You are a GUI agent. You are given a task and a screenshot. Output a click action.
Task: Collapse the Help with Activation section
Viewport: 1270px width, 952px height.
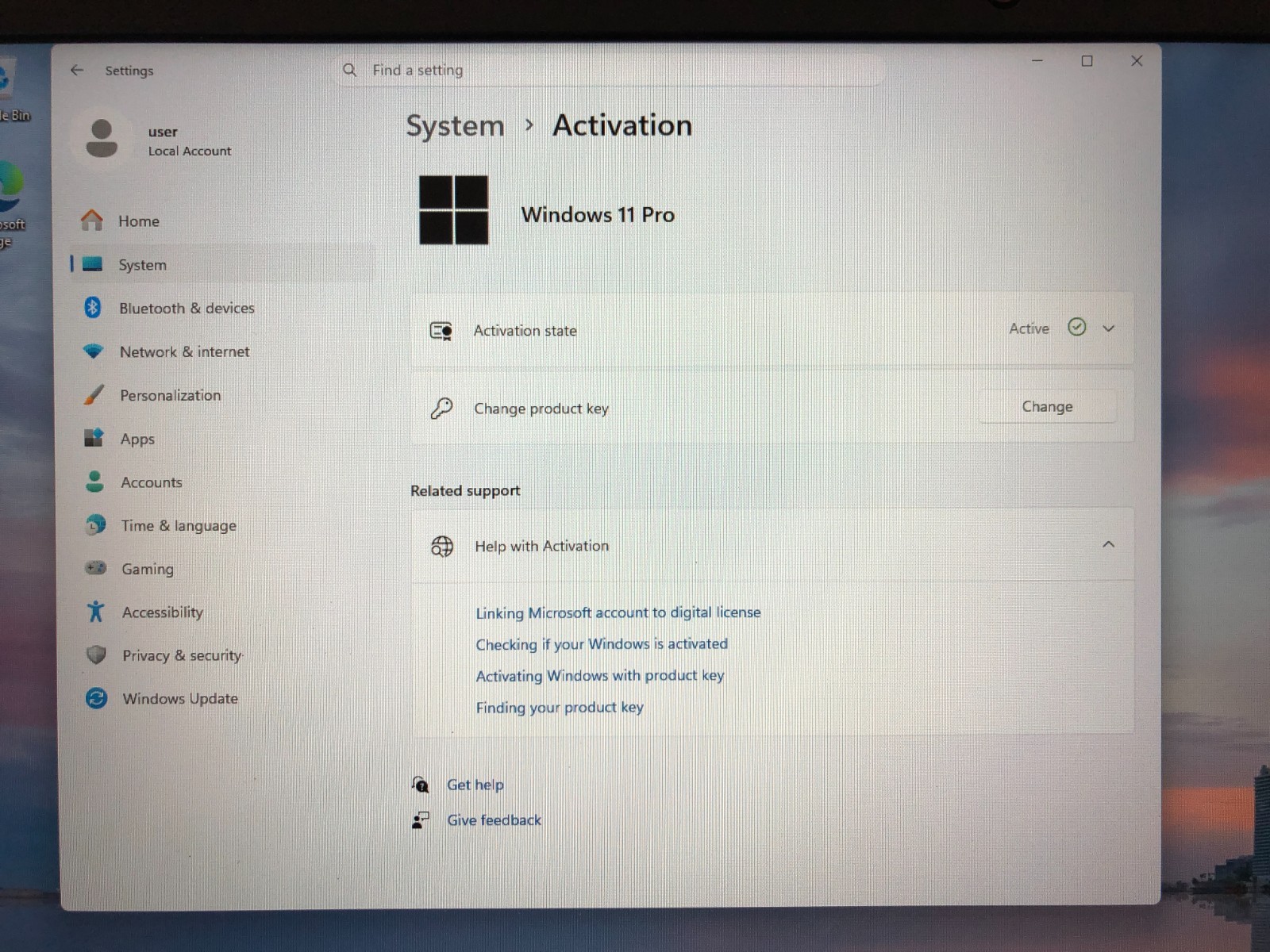(1109, 544)
